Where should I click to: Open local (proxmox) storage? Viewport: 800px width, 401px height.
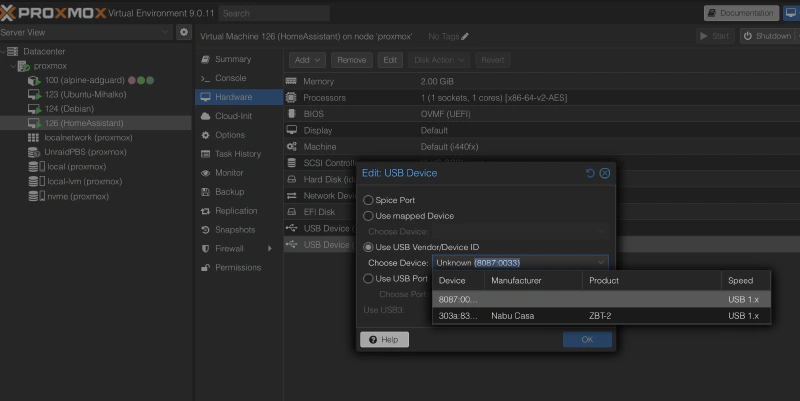[76, 167]
